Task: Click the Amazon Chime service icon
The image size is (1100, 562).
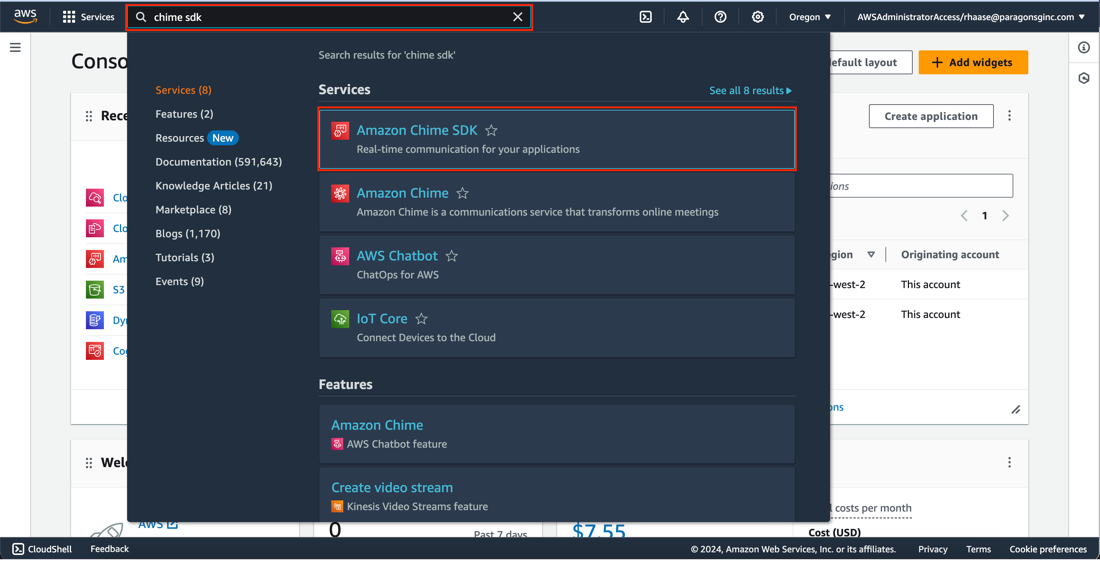Action: pos(340,194)
